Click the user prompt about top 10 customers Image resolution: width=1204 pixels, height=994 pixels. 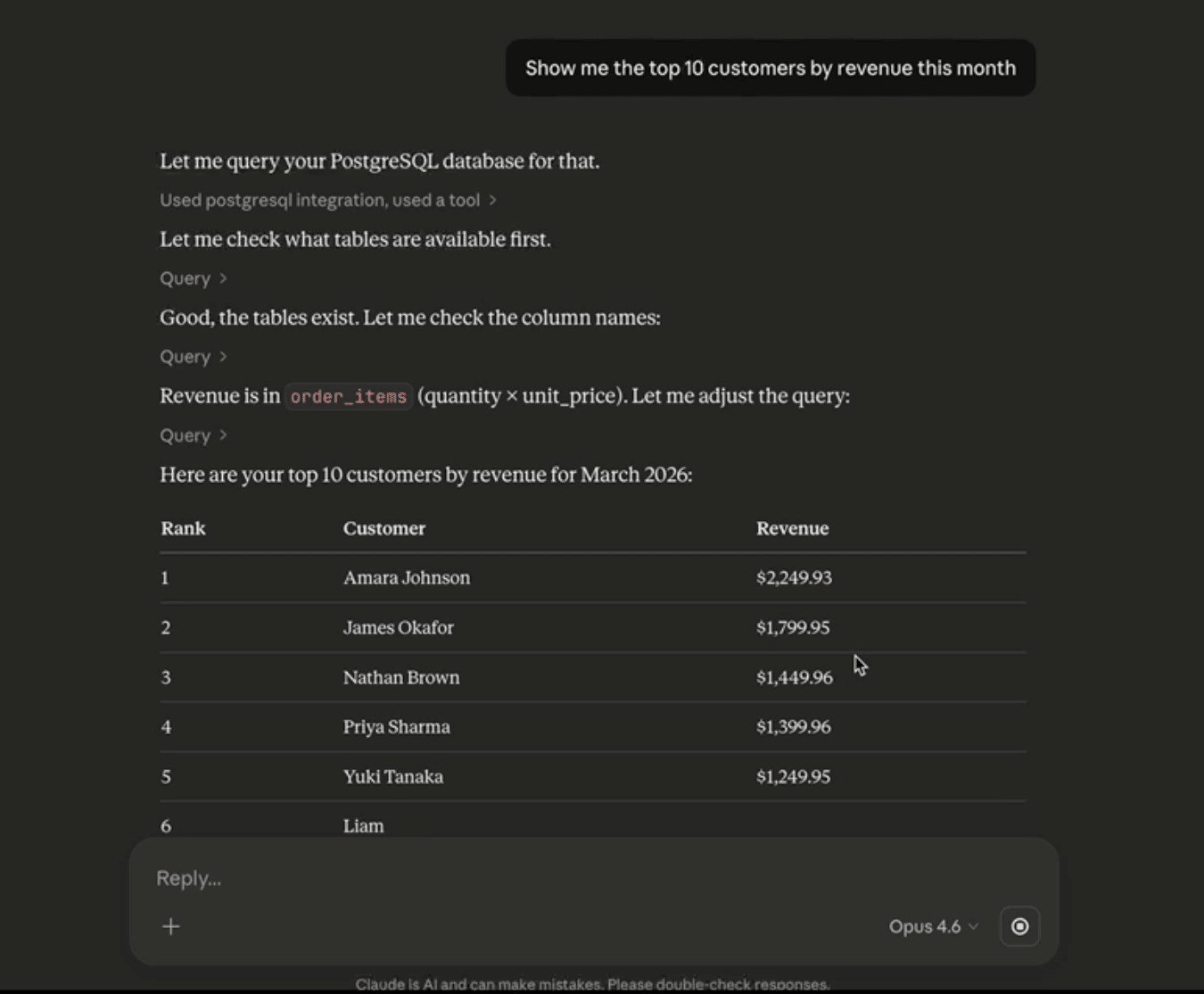coord(770,68)
